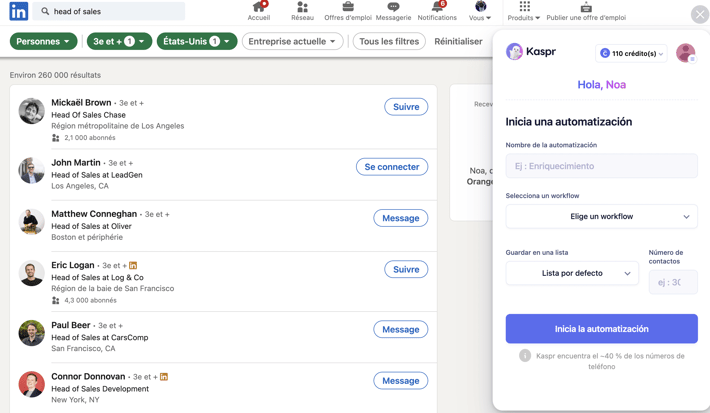Click 'Head of Sales at Log & Co' text

[97, 277]
